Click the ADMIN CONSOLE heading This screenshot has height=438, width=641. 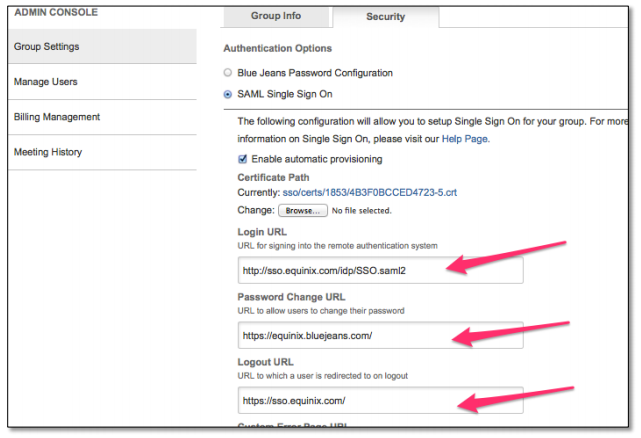[54, 11]
